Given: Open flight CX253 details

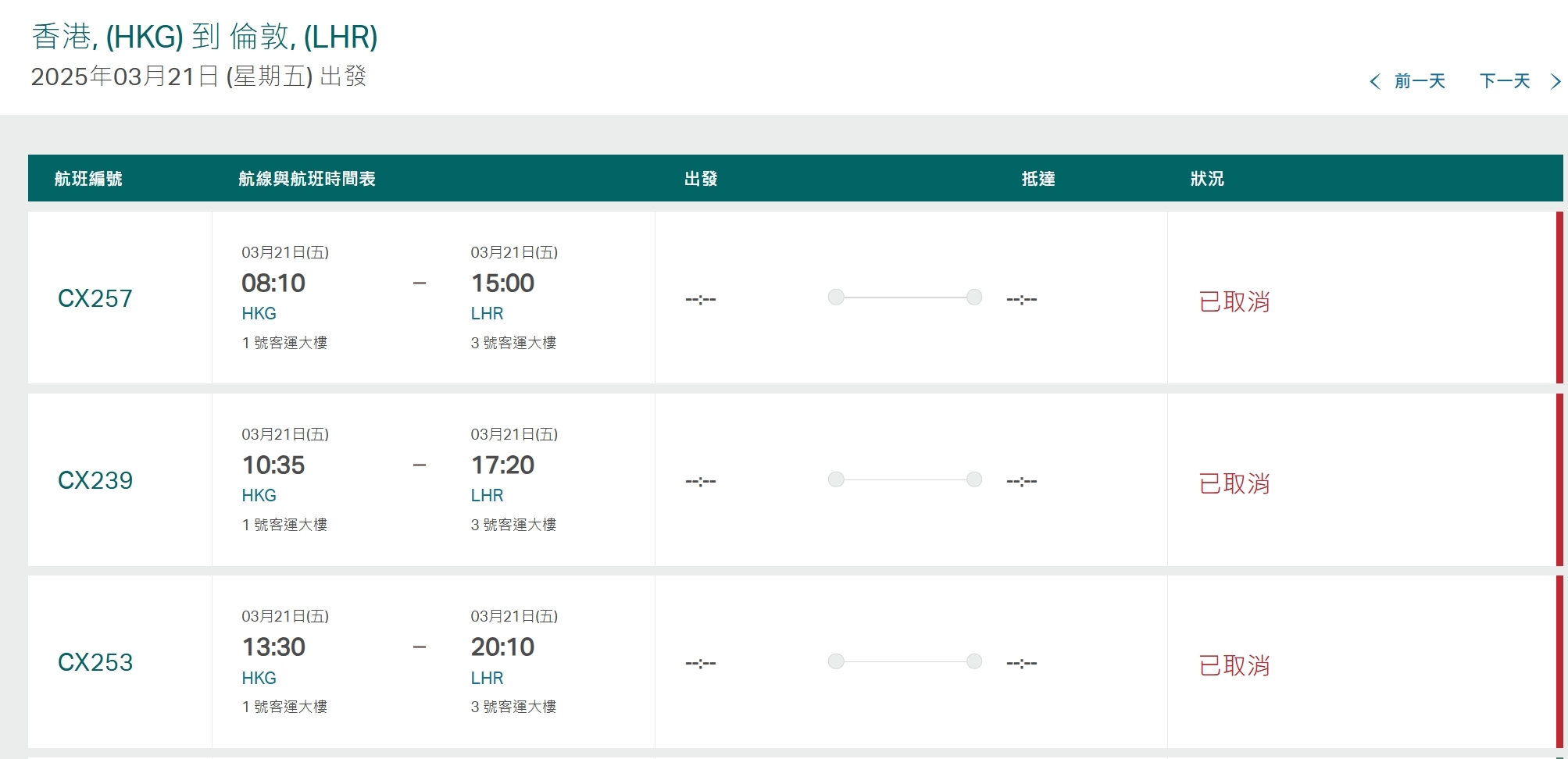Looking at the screenshot, I should [95, 662].
